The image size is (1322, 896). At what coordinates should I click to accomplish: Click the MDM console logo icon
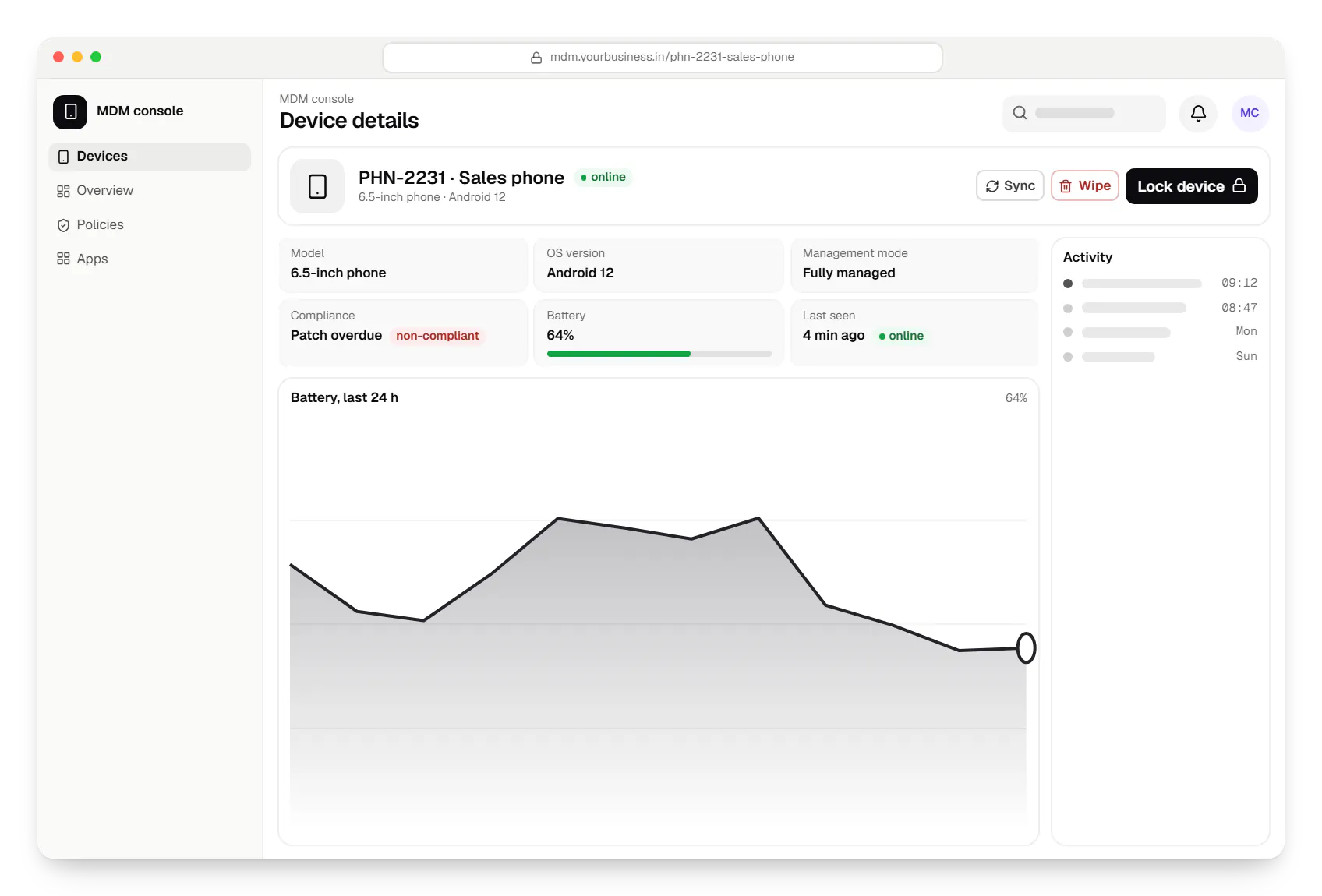coord(70,111)
